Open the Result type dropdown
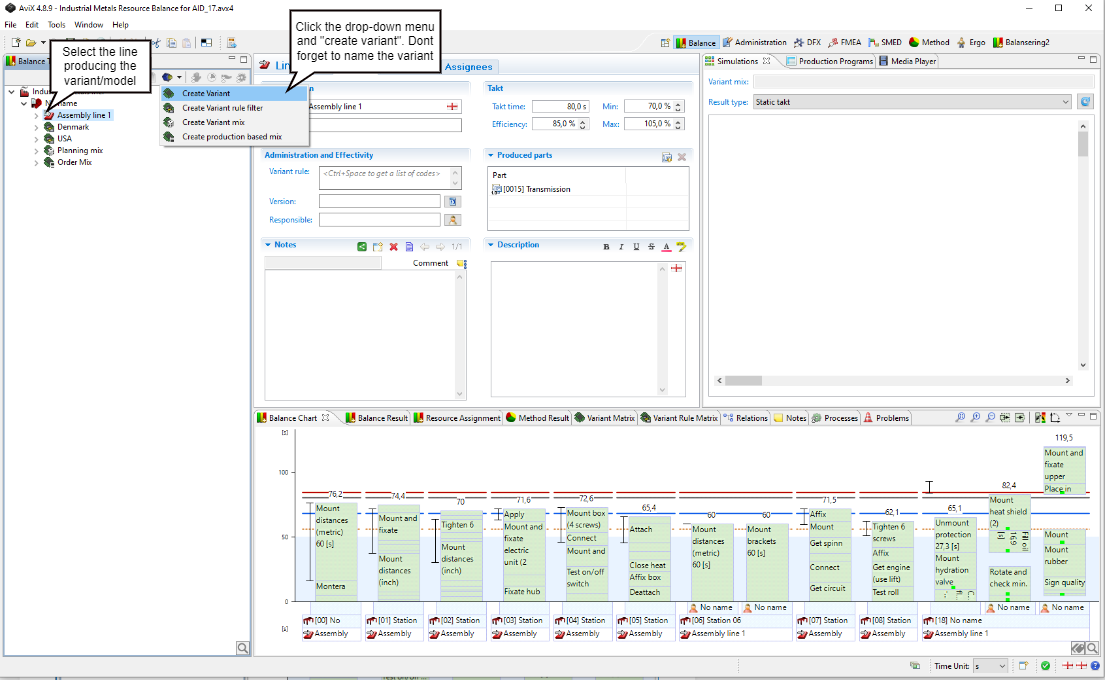The width and height of the screenshot is (1106, 681). pos(1066,102)
